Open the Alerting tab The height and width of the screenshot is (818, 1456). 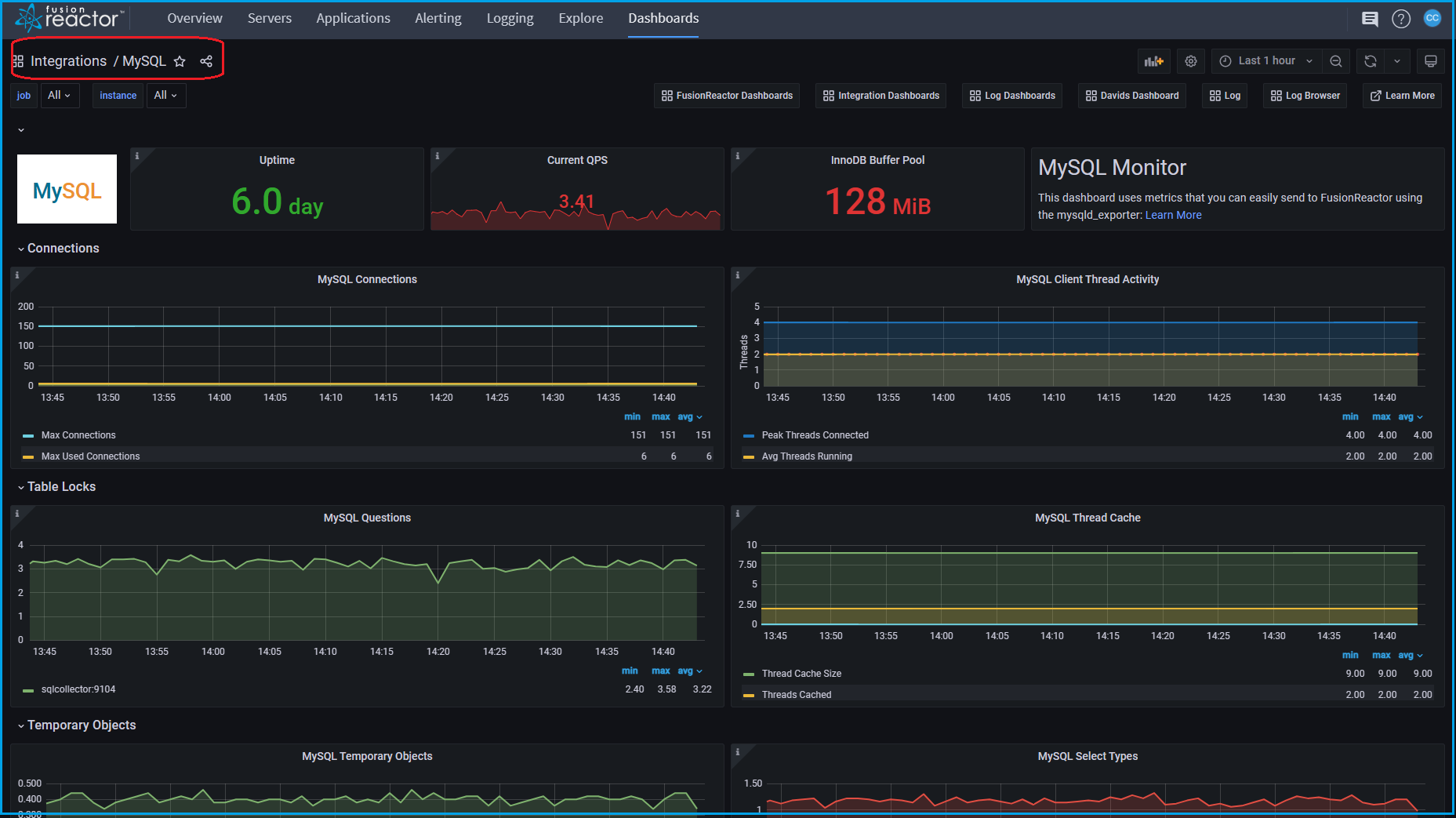pos(438,18)
